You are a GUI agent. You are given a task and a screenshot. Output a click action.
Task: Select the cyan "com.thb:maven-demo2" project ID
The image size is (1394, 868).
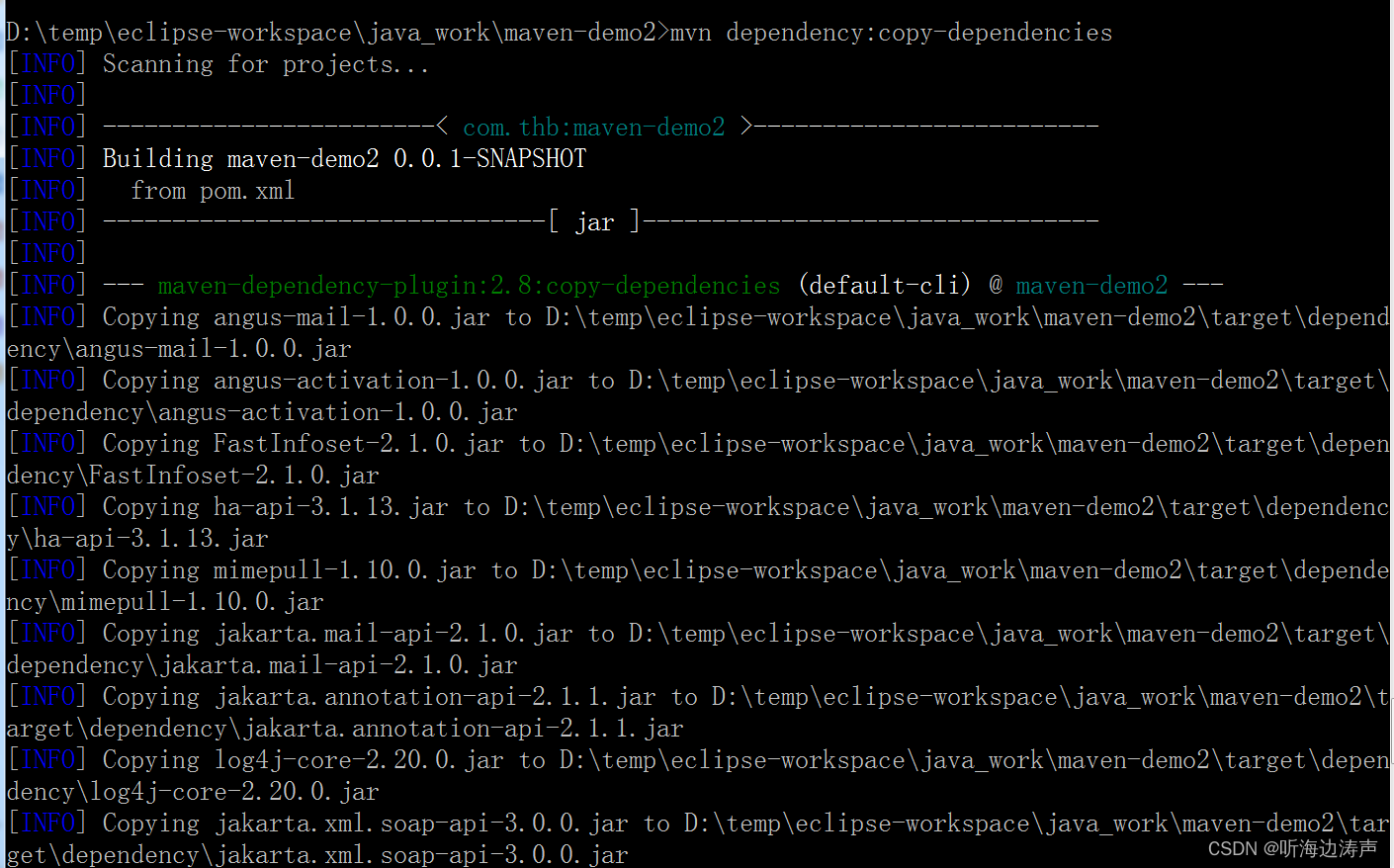(593, 128)
